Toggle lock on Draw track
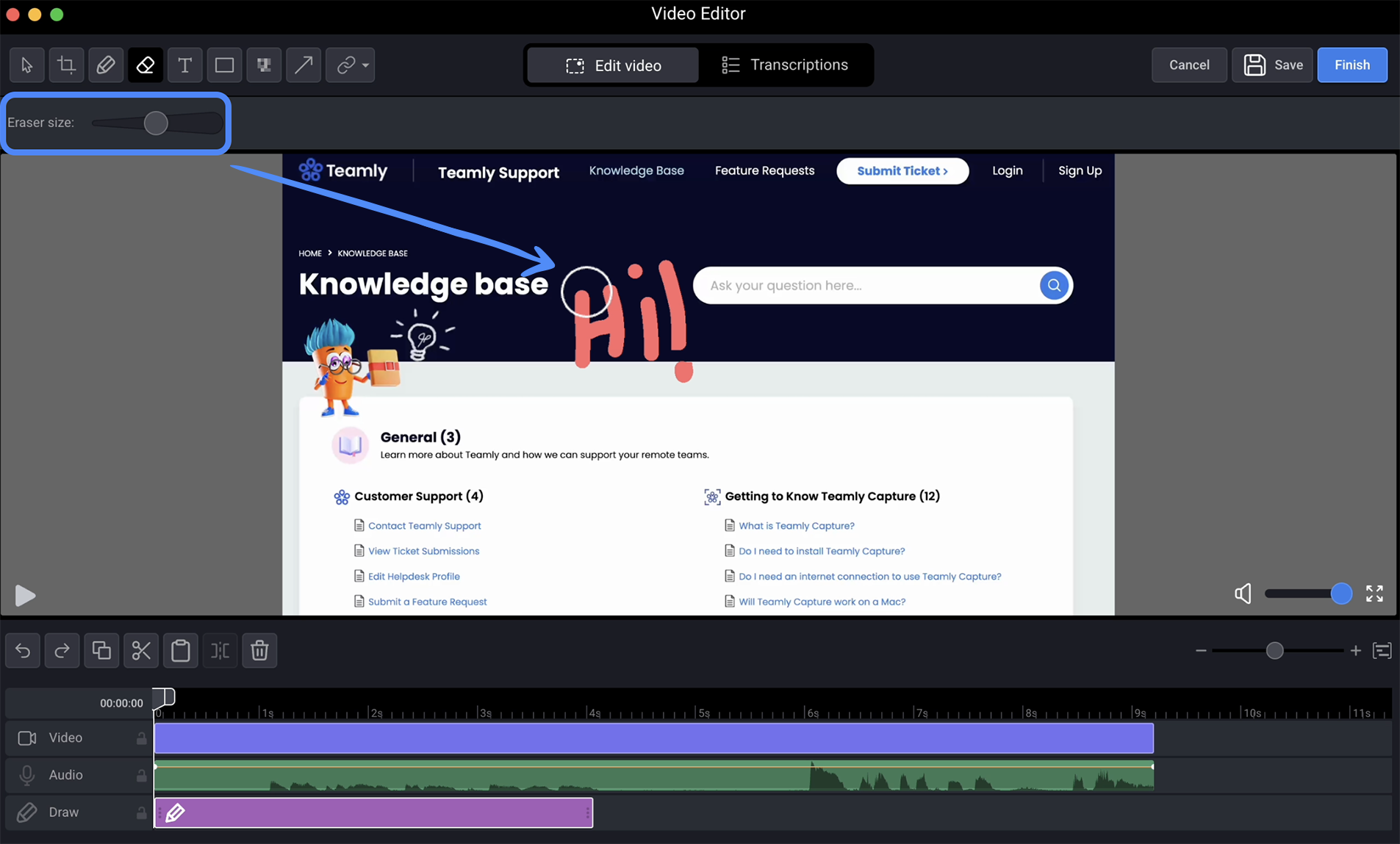This screenshot has height=844, width=1400. click(x=141, y=812)
